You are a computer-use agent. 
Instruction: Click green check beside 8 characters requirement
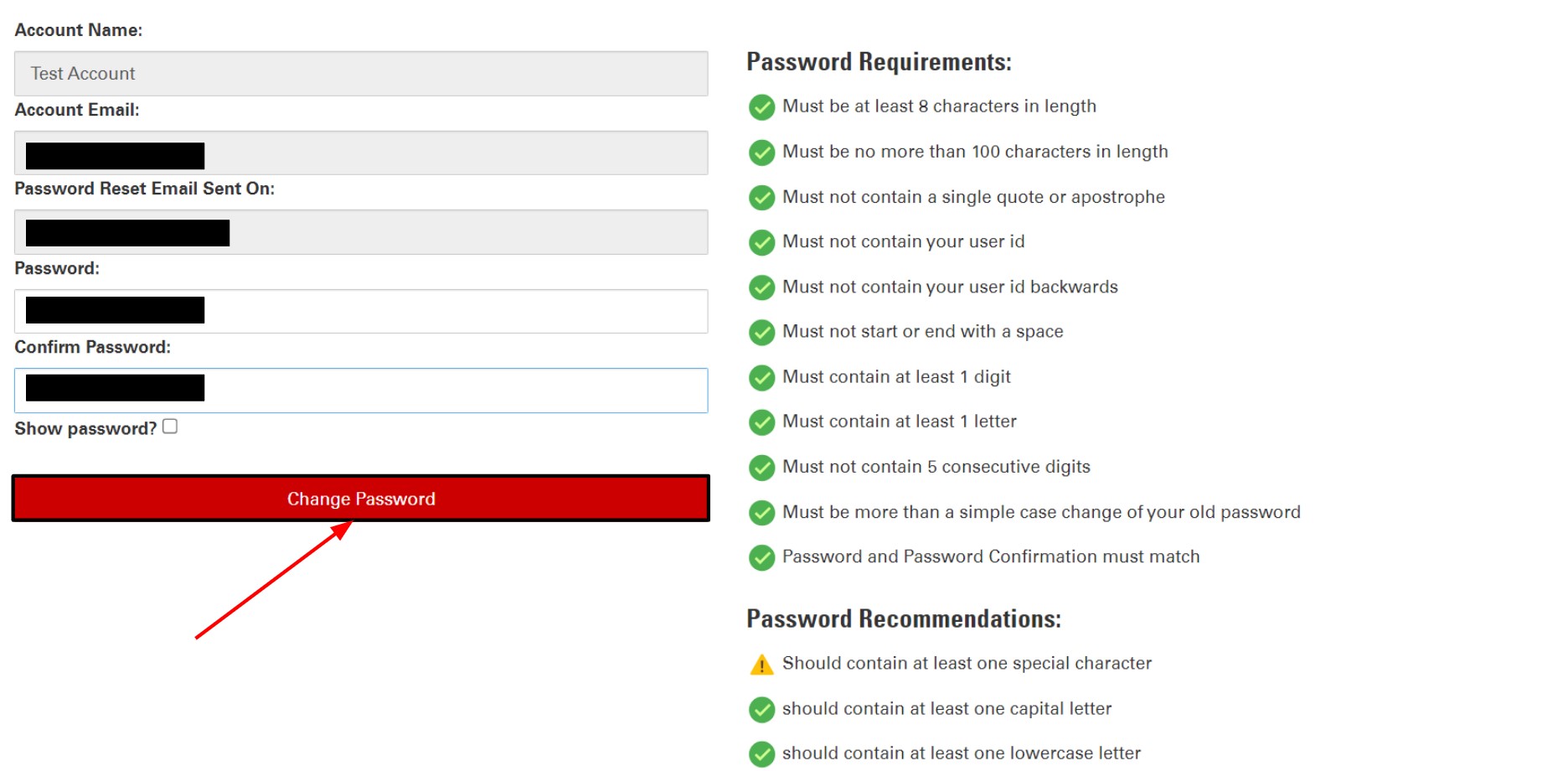coord(761,107)
